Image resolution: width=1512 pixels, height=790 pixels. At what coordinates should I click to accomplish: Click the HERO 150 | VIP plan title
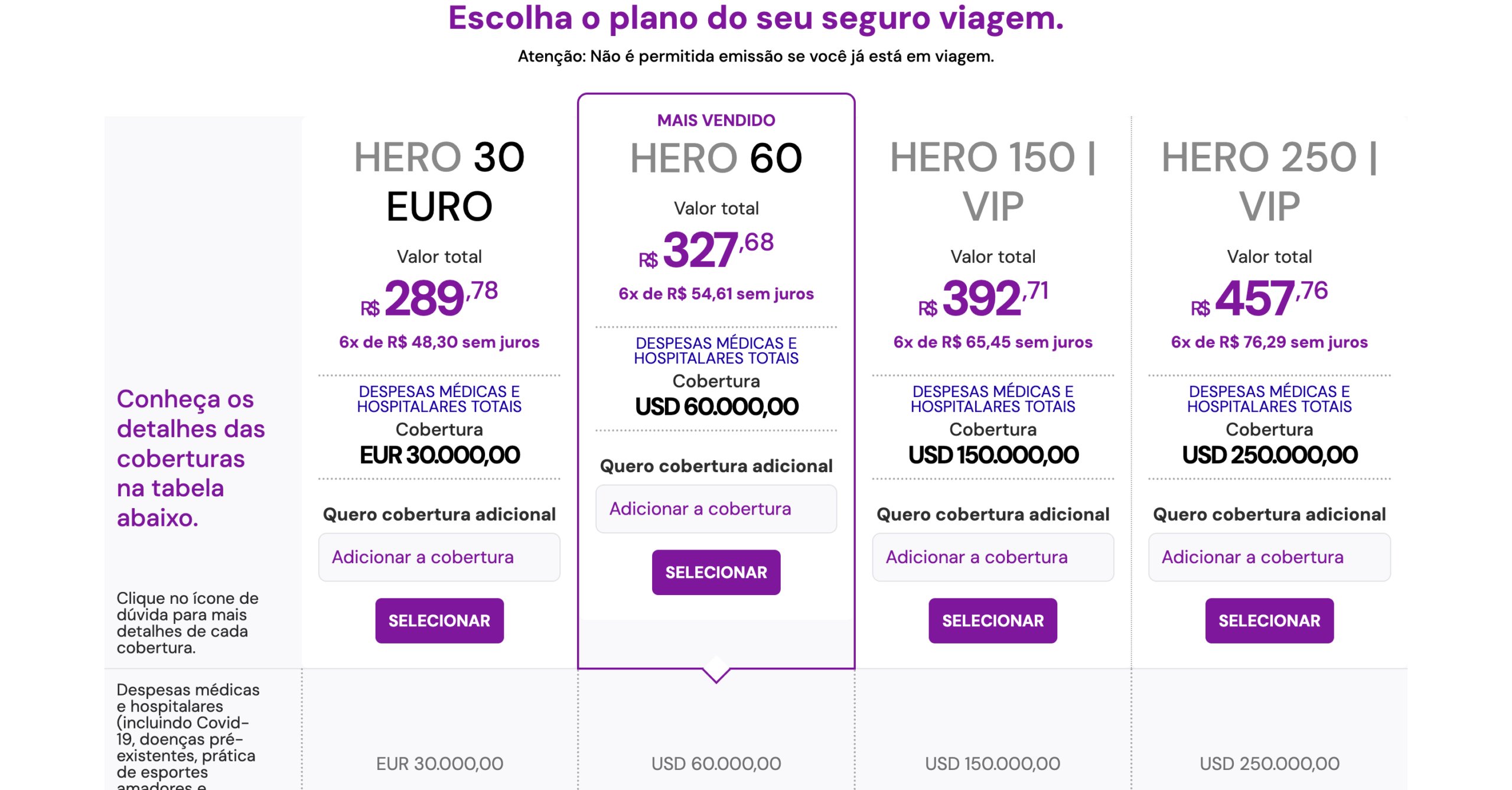pos(992,181)
